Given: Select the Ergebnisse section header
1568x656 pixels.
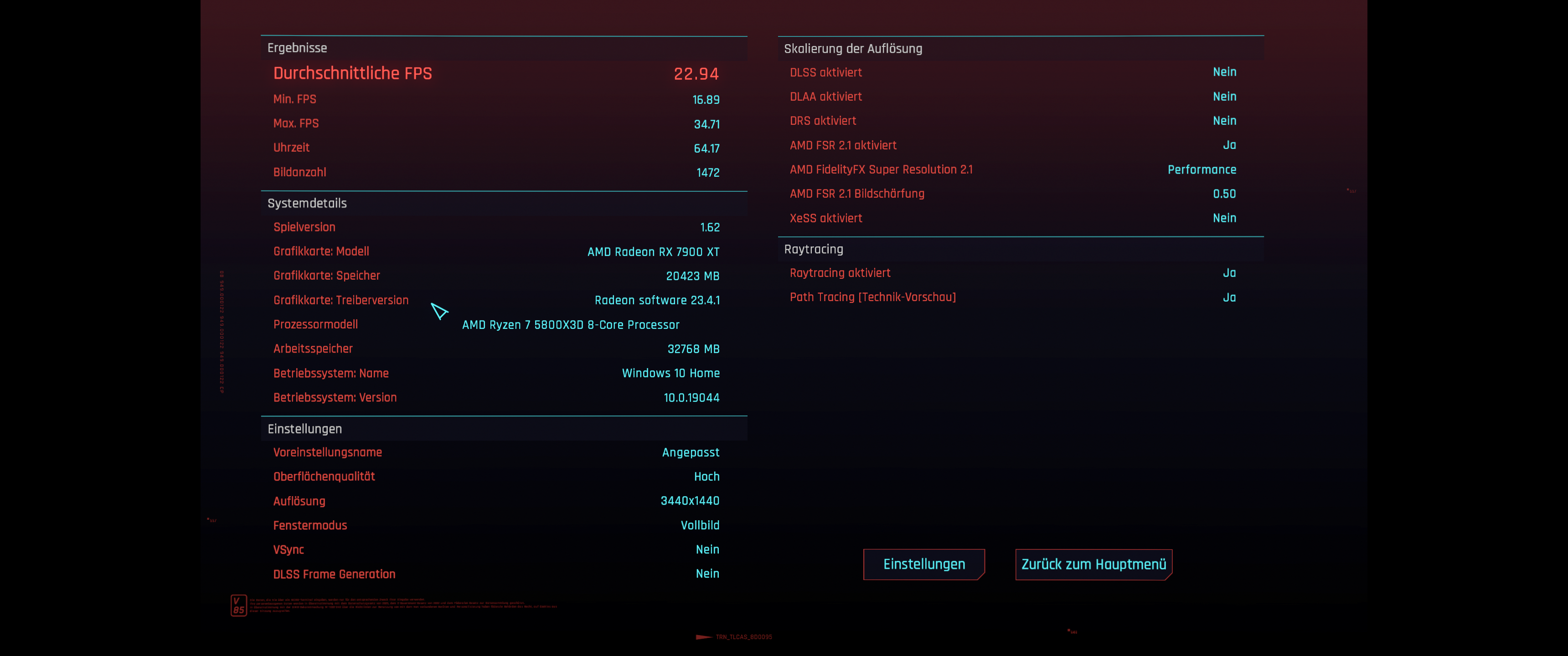Looking at the screenshot, I should 297,48.
